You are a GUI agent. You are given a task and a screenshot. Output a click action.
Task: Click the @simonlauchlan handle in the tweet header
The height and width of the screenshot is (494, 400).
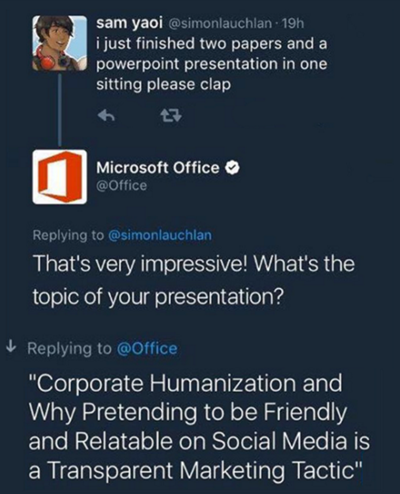[x=221, y=23]
